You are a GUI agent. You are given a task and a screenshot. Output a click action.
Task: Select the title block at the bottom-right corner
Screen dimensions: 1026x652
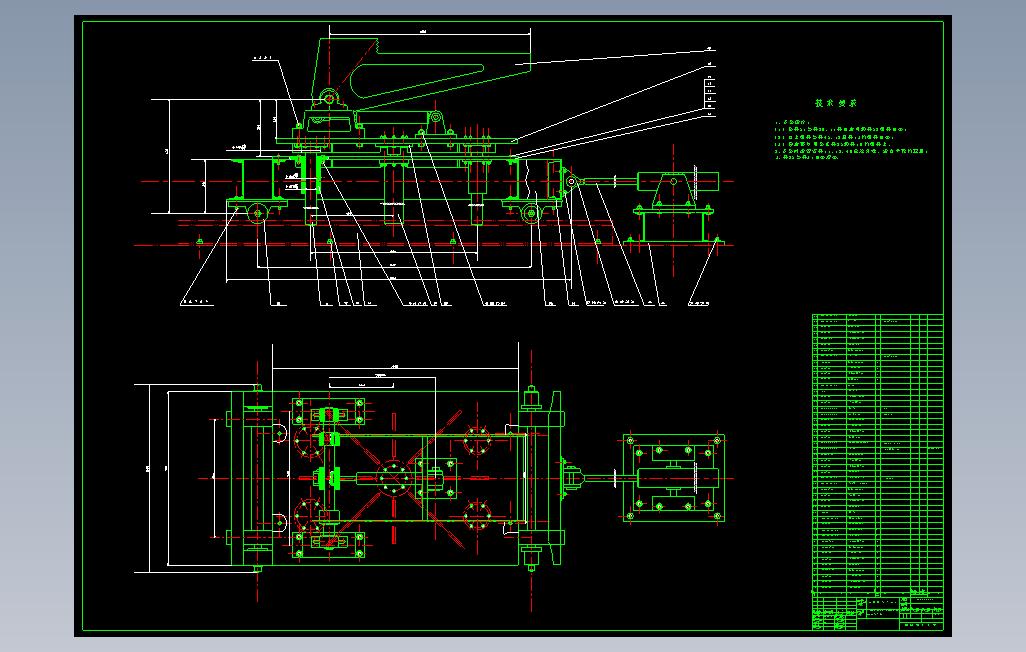coord(877,610)
